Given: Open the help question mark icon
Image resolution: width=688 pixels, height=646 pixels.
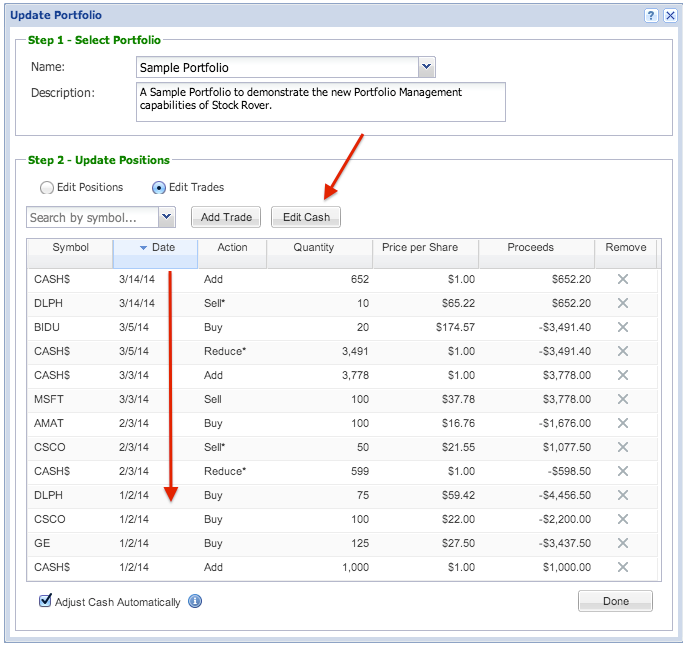Looking at the screenshot, I should click(x=651, y=16).
